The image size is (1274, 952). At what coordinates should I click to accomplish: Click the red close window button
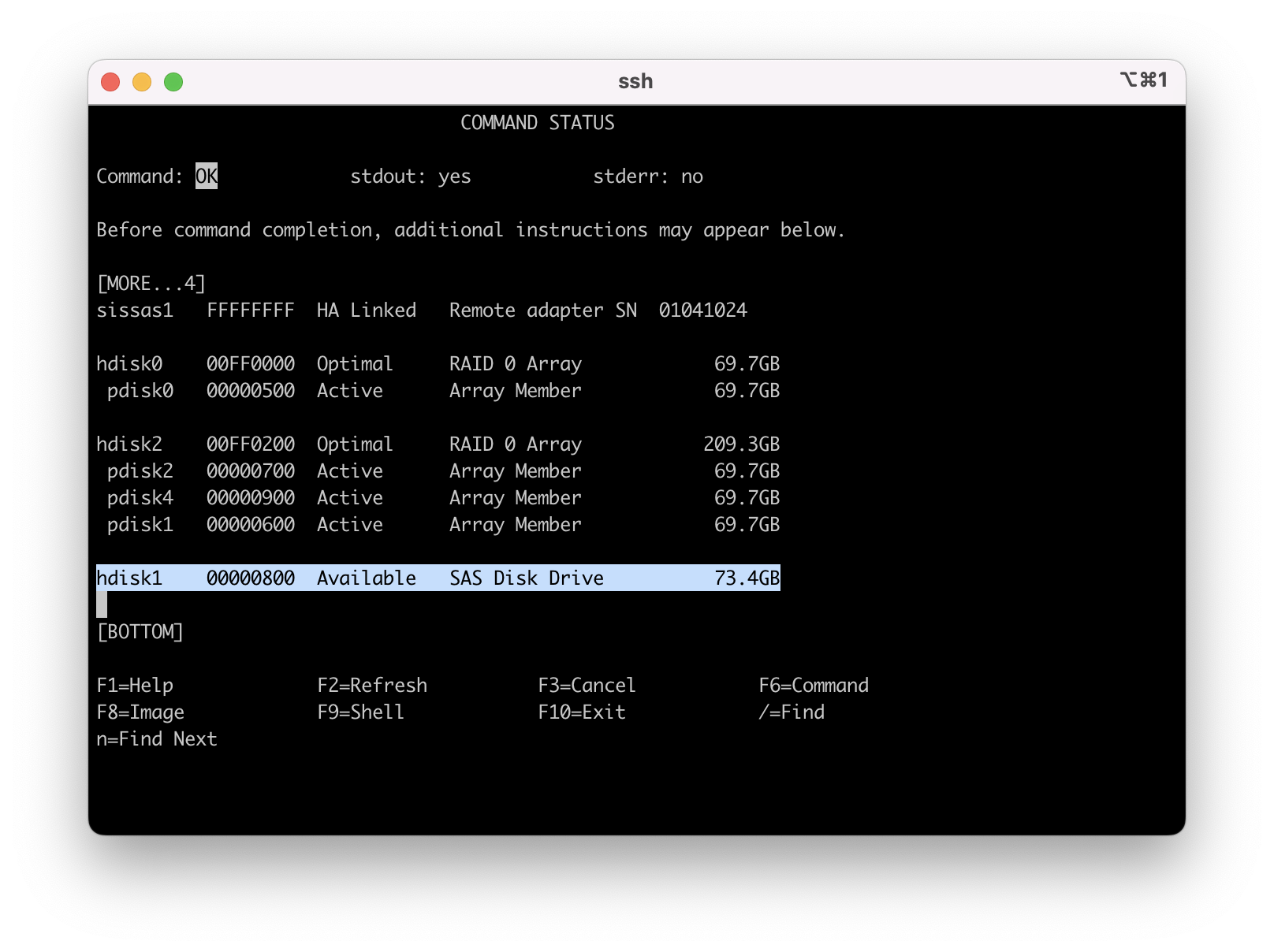110,82
